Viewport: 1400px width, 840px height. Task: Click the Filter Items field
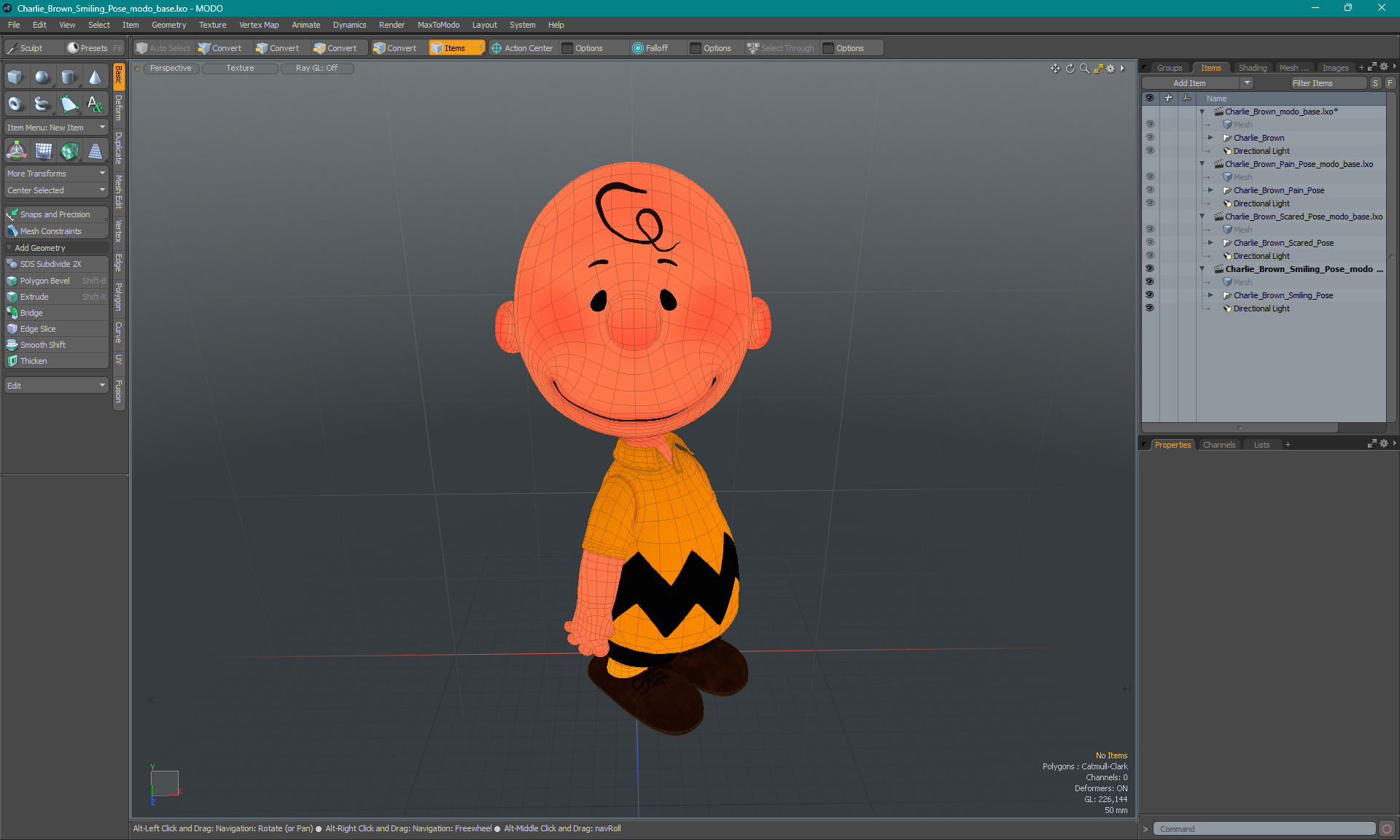pos(1328,83)
